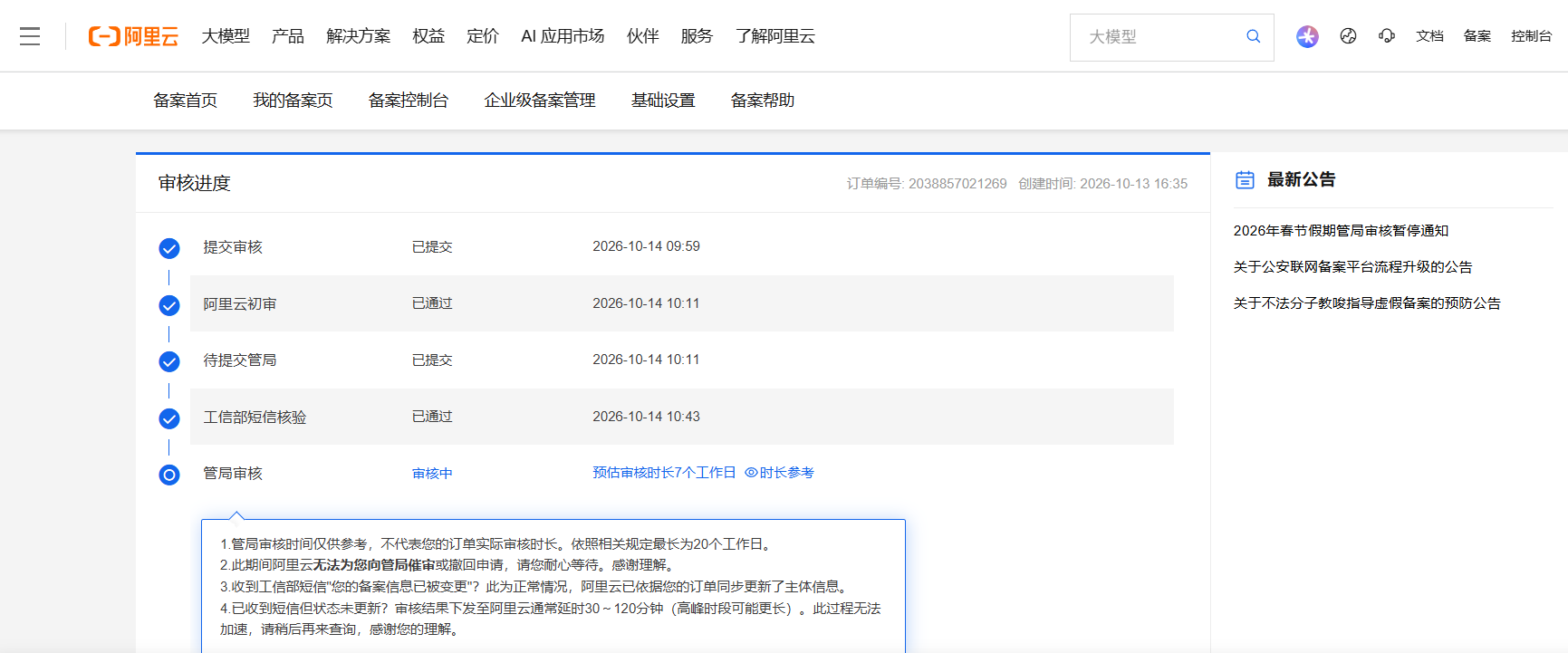Open the 服务 menu
This screenshot has height=653, width=1568.
coord(697,36)
